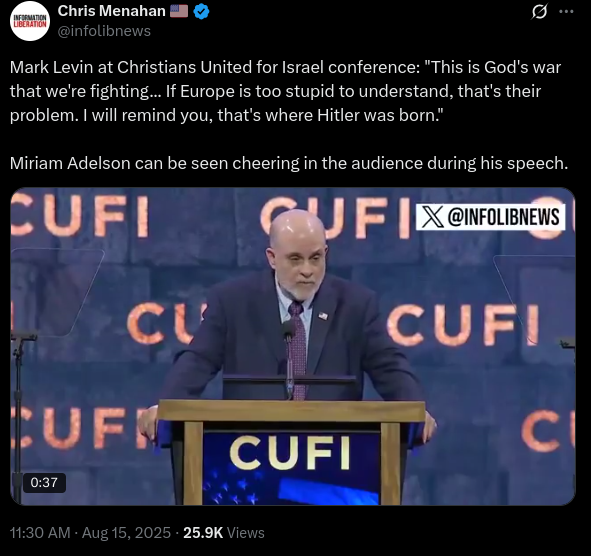Click the blue verified checkmark badge
591x556 pixels.
[201, 12]
